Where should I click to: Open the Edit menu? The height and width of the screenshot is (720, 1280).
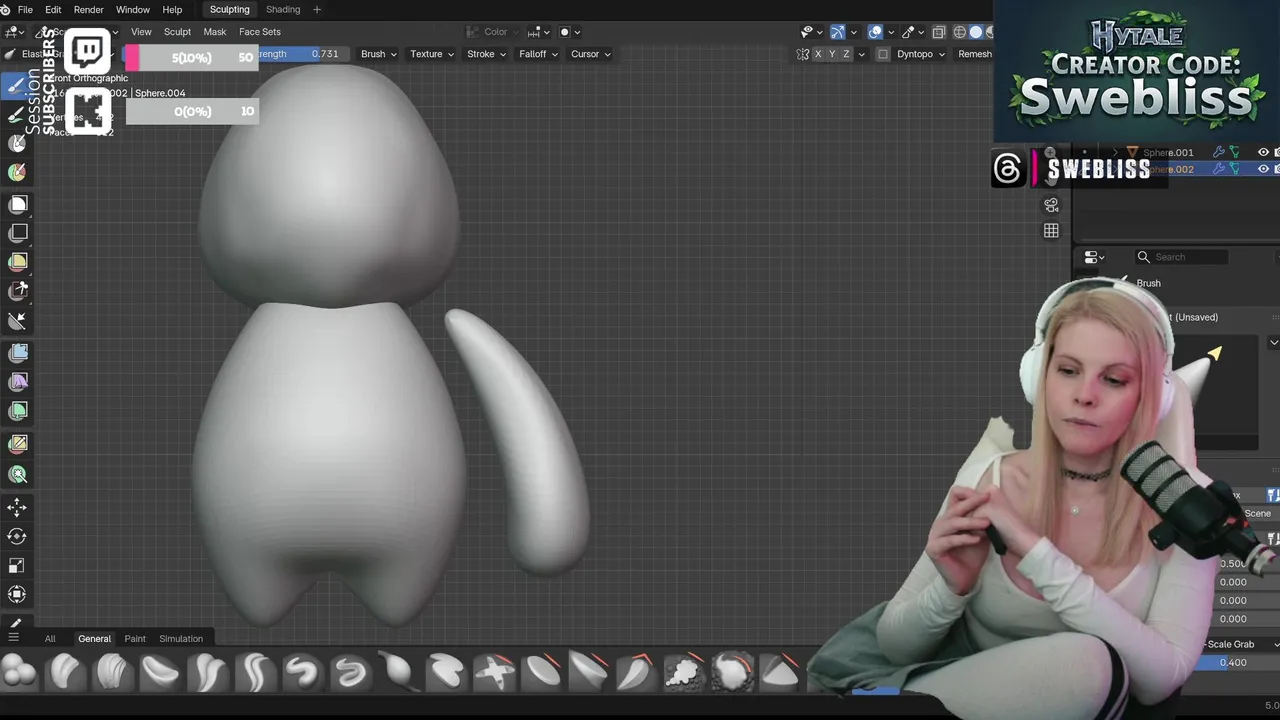tap(53, 10)
